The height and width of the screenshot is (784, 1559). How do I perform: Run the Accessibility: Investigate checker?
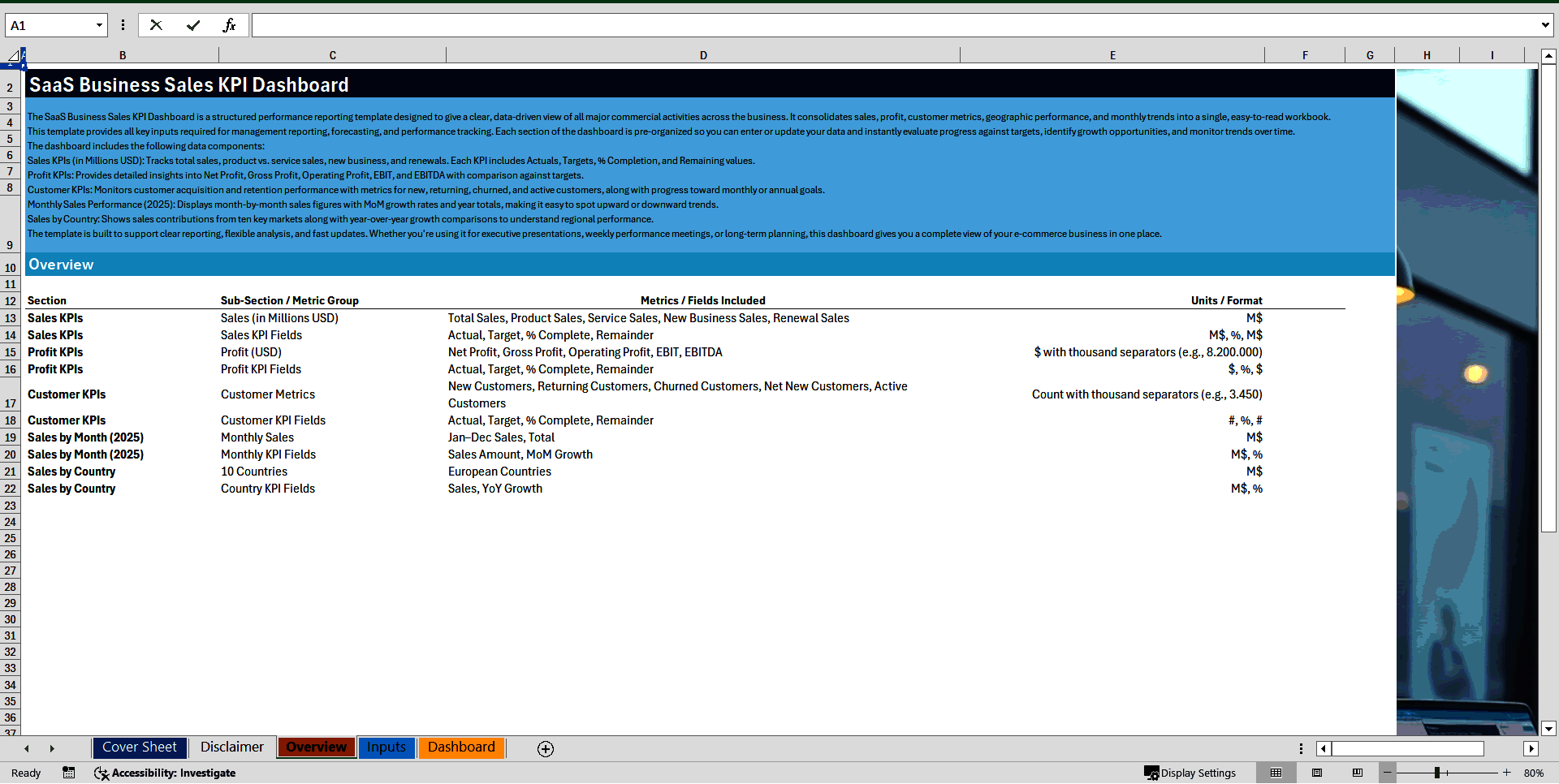pyautogui.click(x=165, y=773)
